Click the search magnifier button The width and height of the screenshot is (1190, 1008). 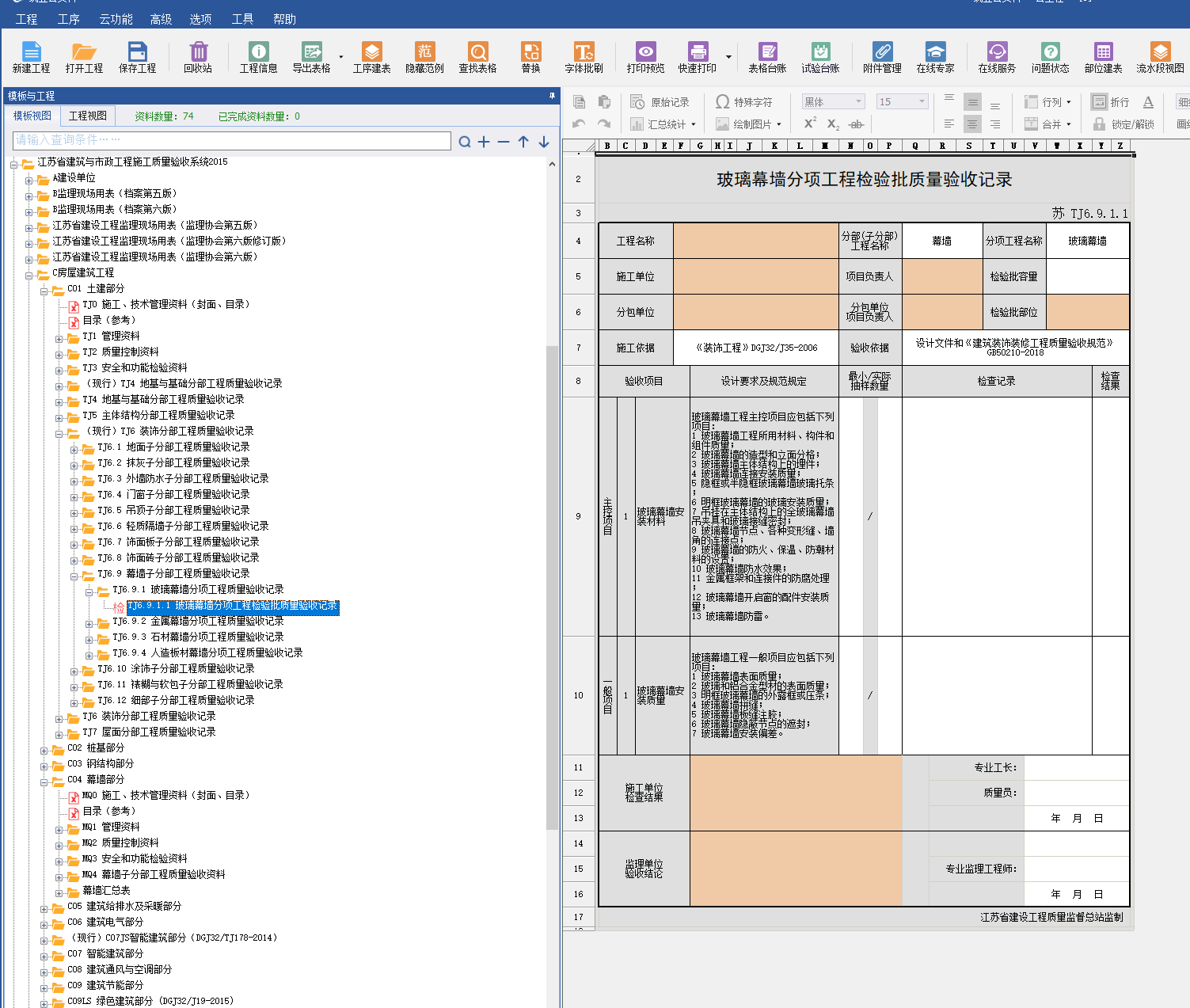click(465, 142)
